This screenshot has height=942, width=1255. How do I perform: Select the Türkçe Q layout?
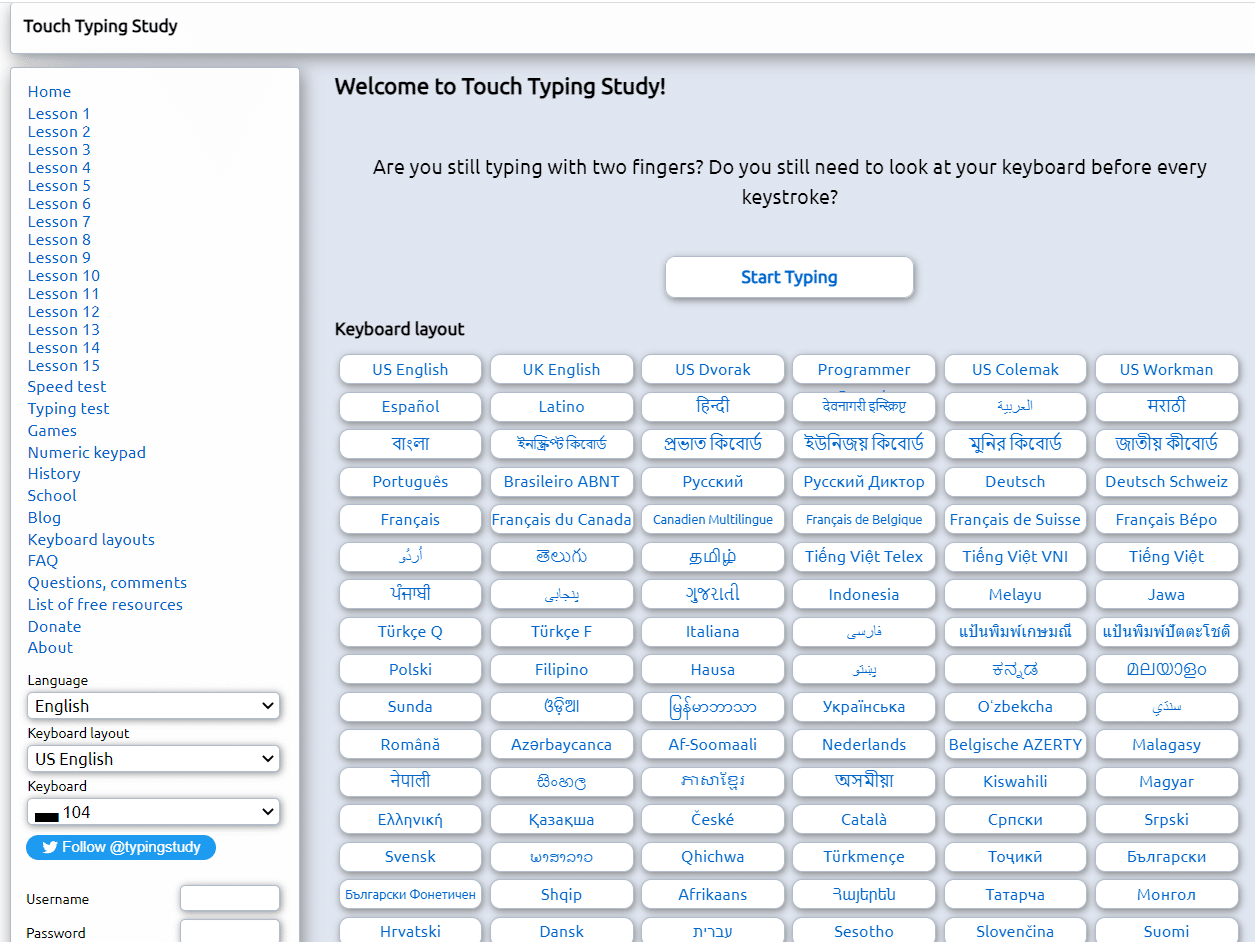[x=410, y=632]
